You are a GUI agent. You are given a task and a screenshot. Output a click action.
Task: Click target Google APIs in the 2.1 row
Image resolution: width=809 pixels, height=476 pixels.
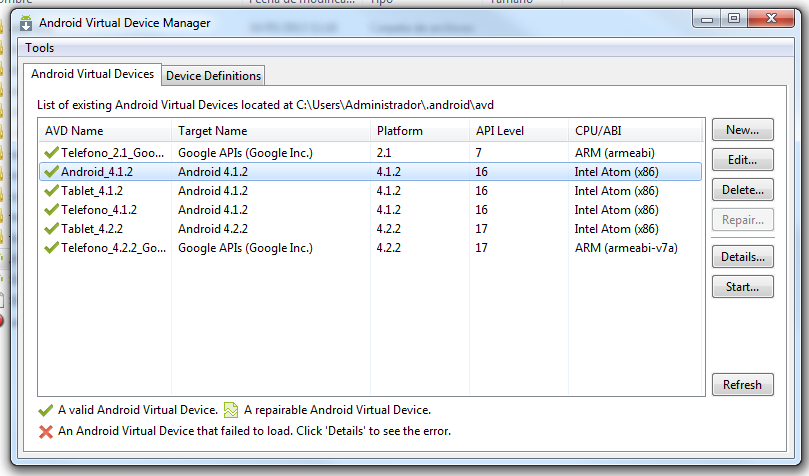245,153
